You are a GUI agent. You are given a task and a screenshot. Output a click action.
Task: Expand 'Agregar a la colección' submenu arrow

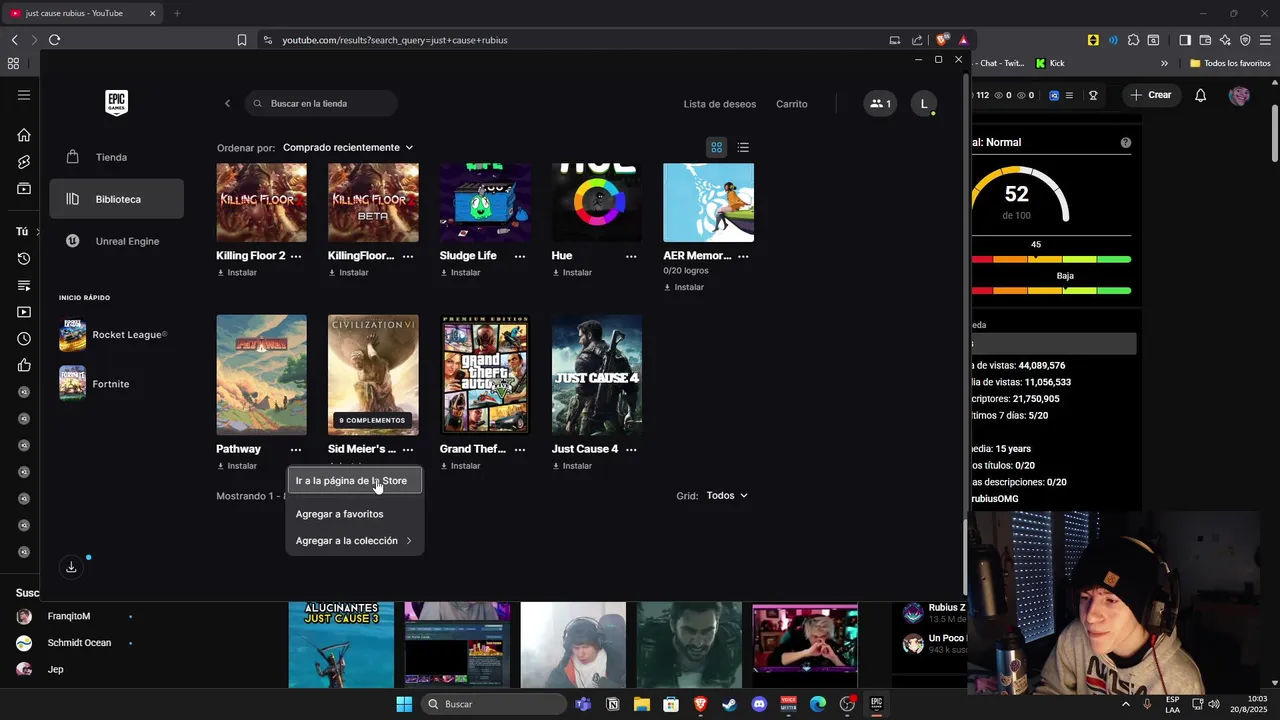point(409,541)
